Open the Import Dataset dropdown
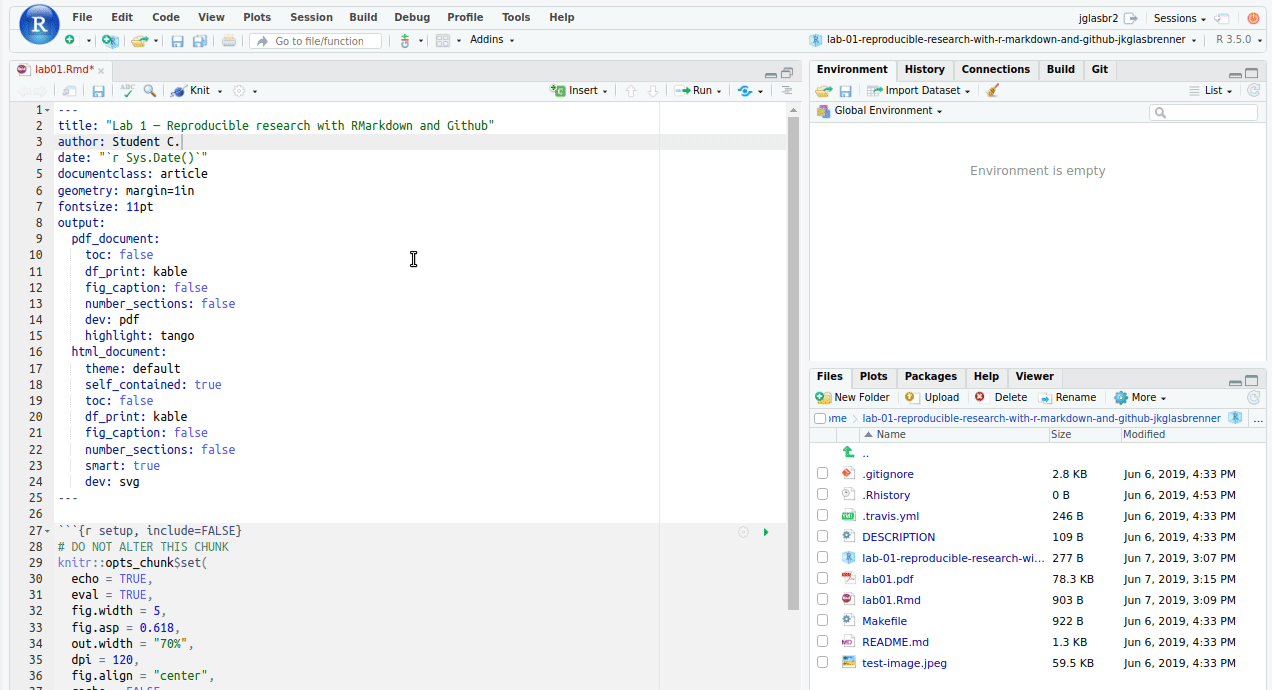The height and width of the screenshot is (690, 1272). [x=919, y=91]
